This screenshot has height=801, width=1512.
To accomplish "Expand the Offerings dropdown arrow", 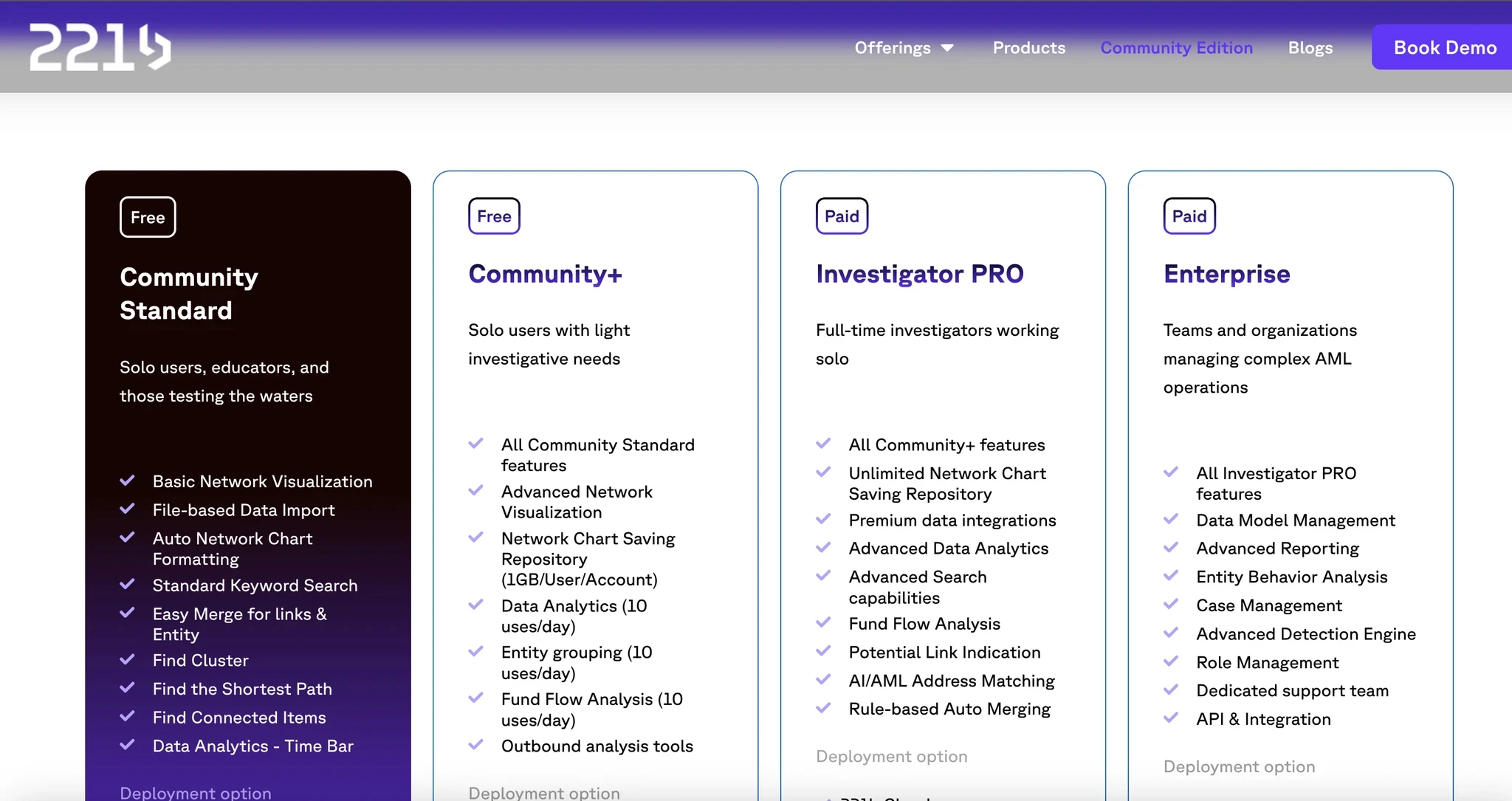I will pyautogui.click(x=947, y=48).
